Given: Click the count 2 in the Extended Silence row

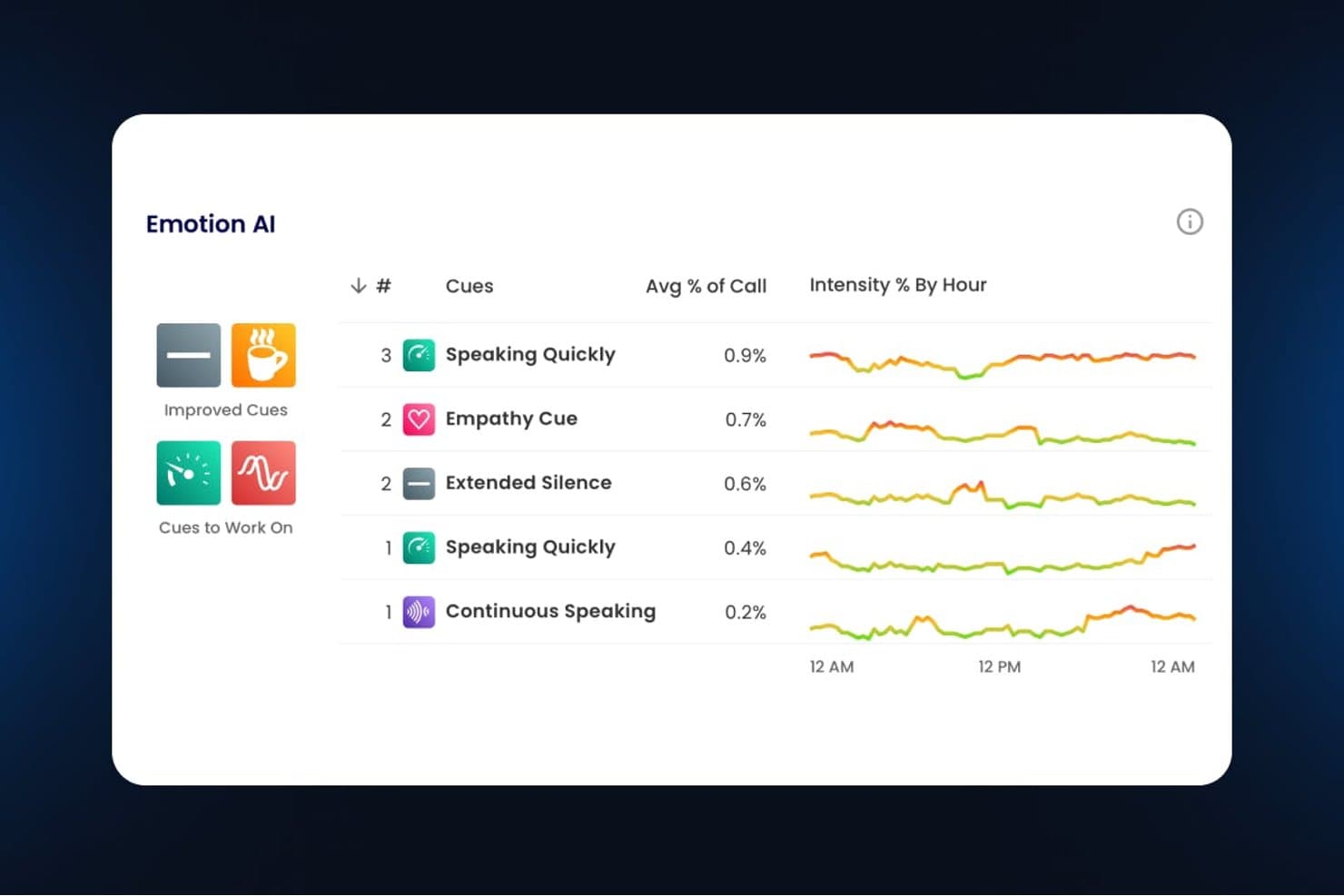Looking at the screenshot, I should coord(386,484).
